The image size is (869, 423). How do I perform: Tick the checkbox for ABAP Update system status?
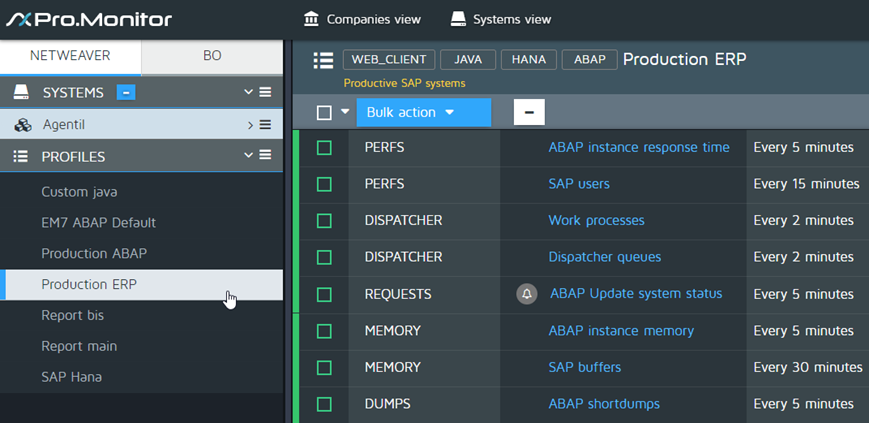[x=324, y=294]
